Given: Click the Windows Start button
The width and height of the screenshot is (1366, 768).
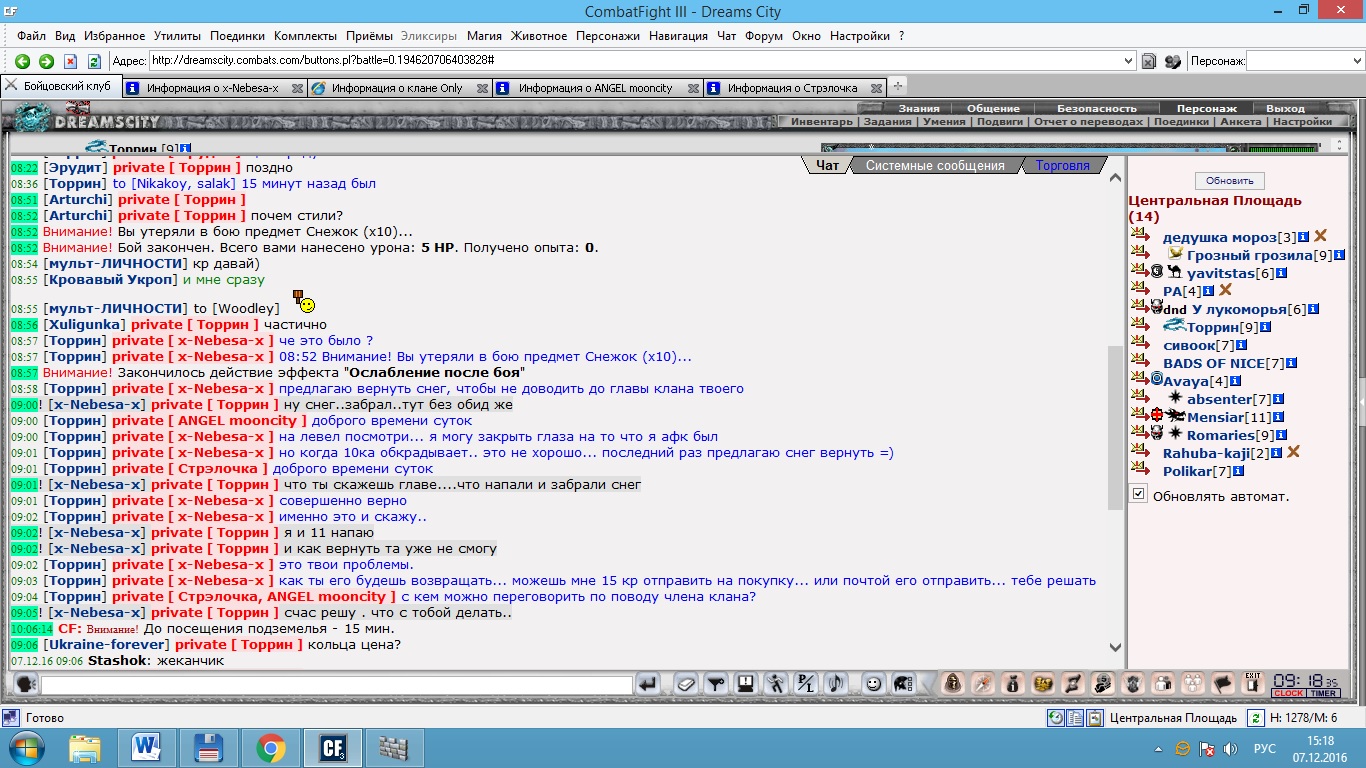Looking at the screenshot, I should pos(27,748).
